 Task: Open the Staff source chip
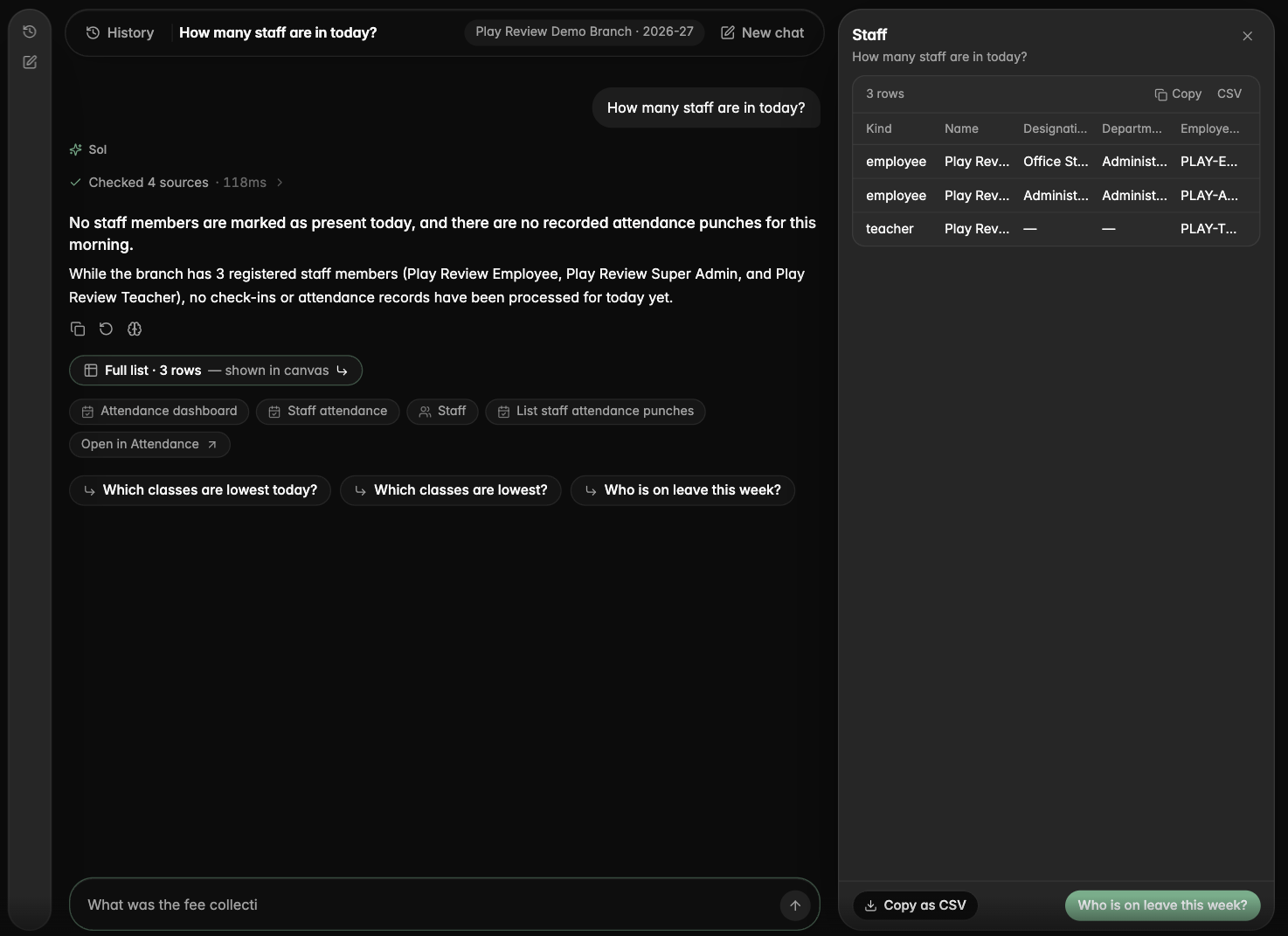[x=442, y=412]
